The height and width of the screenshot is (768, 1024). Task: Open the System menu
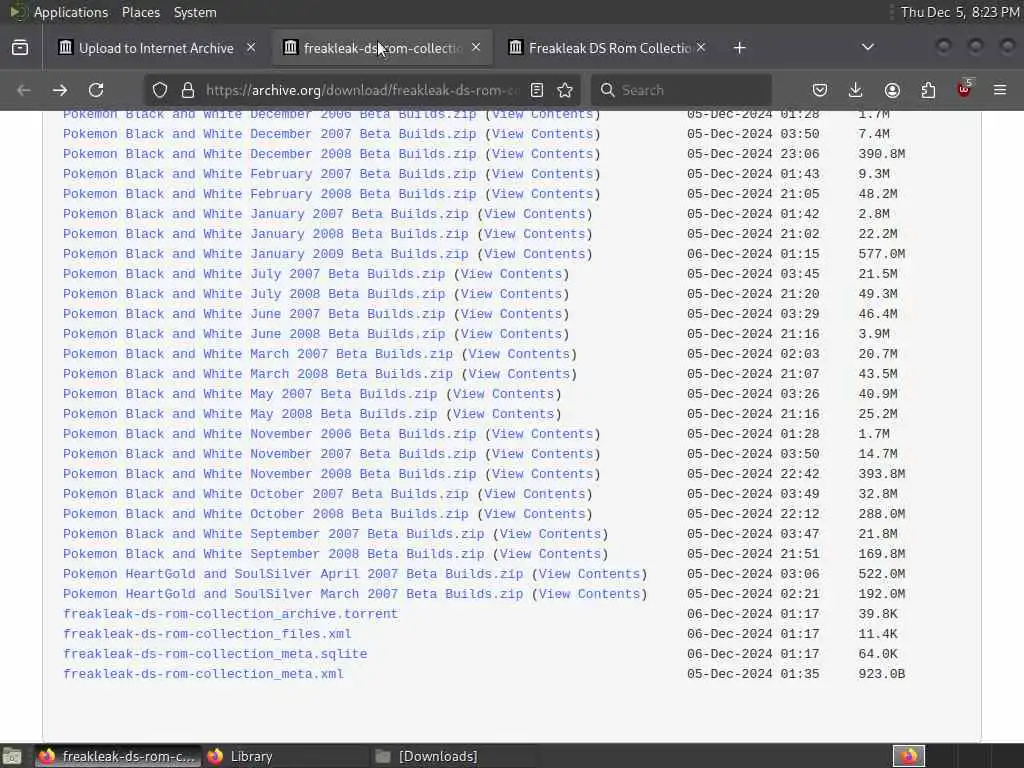coord(195,12)
